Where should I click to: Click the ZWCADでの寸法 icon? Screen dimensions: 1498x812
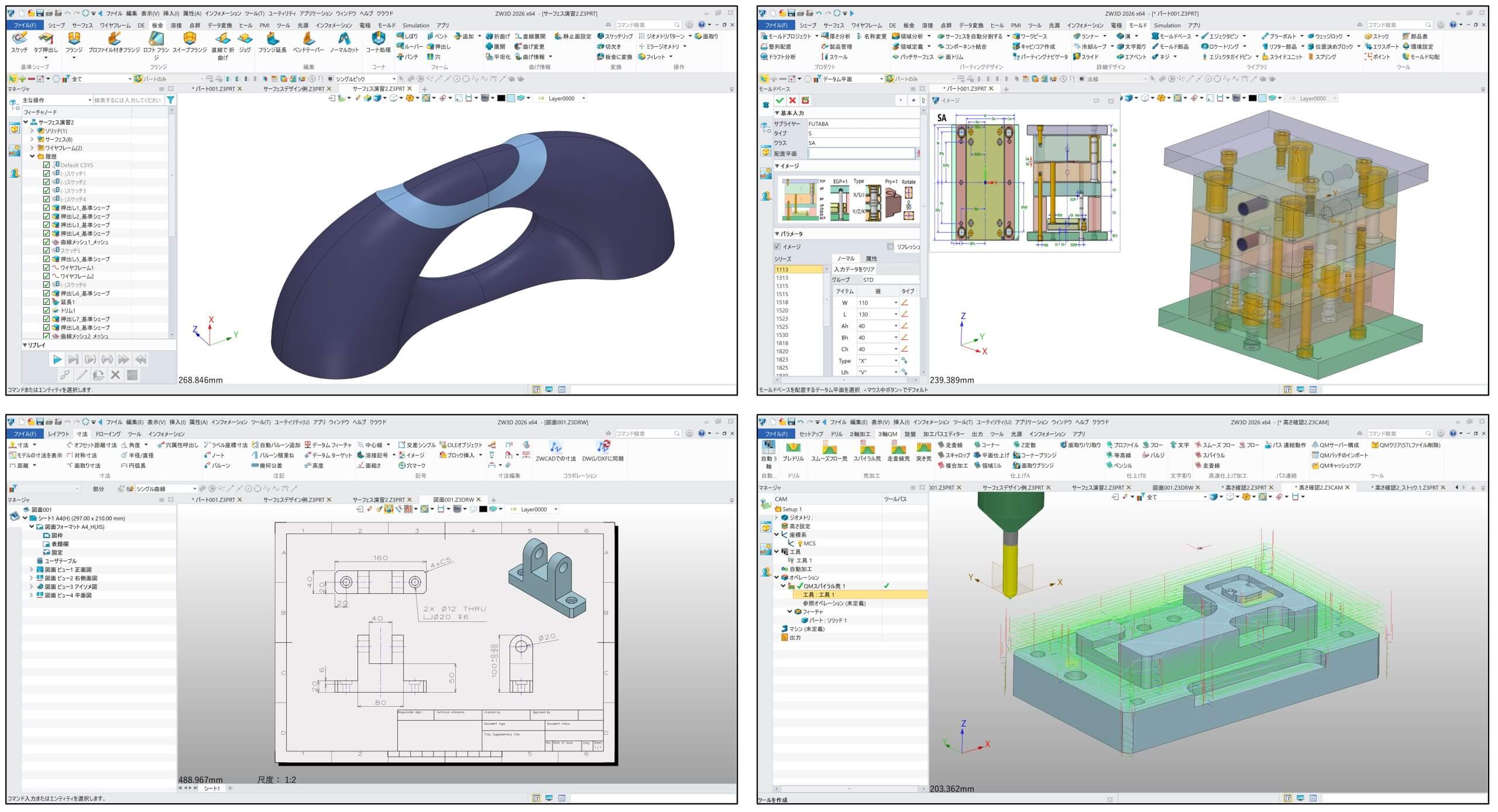pyautogui.click(x=556, y=452)
